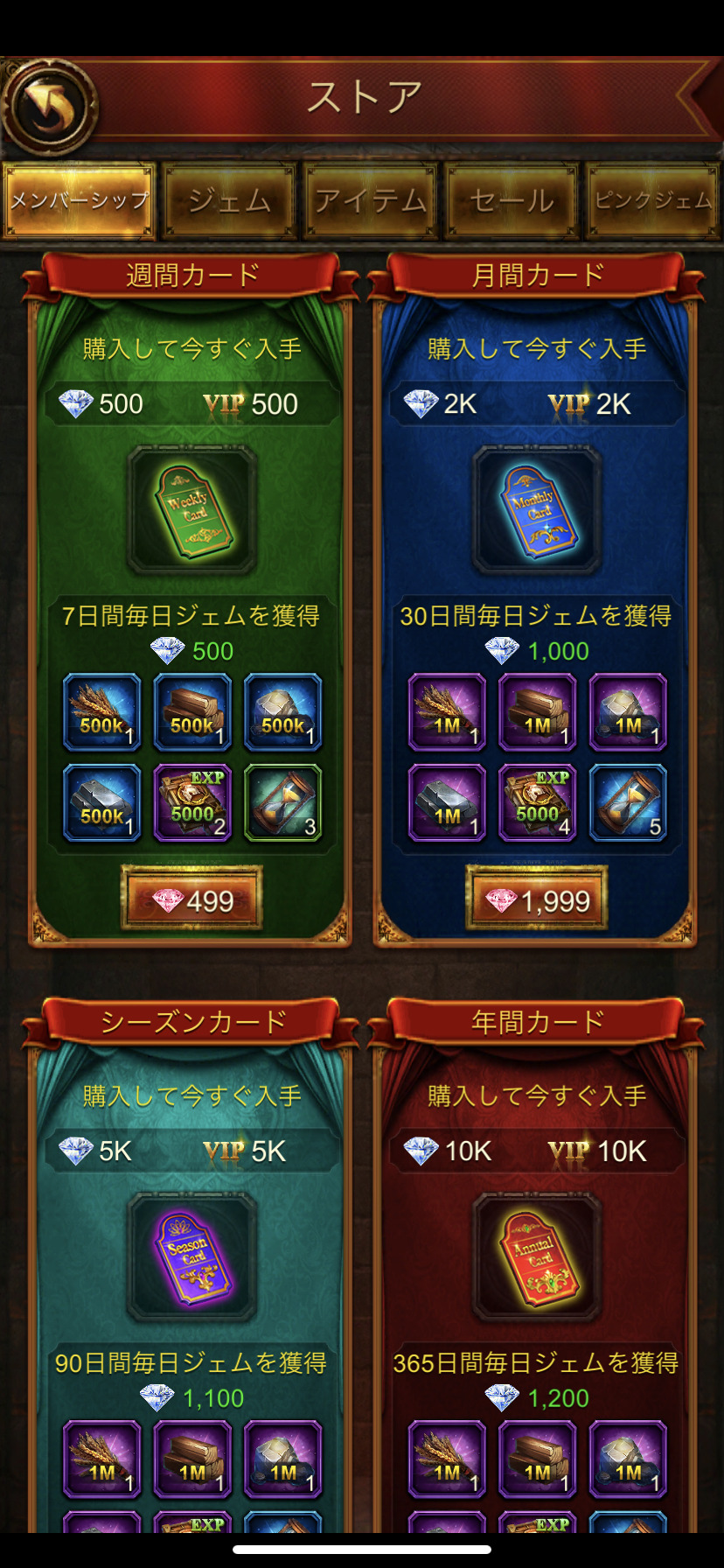Image resolution: width=724 pixels, height=1568 pixels.
Task: Select the メンバーシップ tab
Action: click(80, 200)
